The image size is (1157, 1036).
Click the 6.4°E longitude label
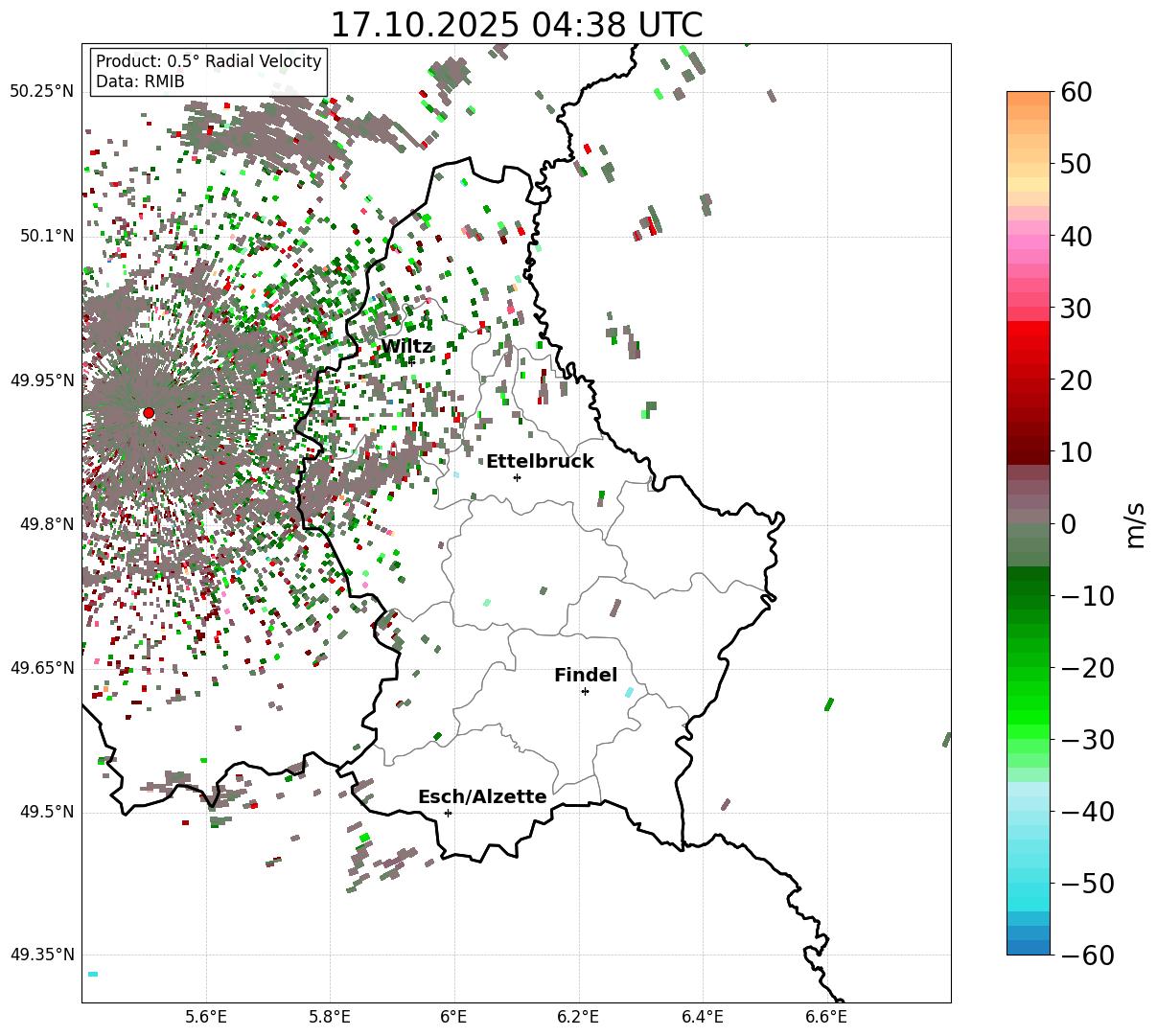point(703,1017)
